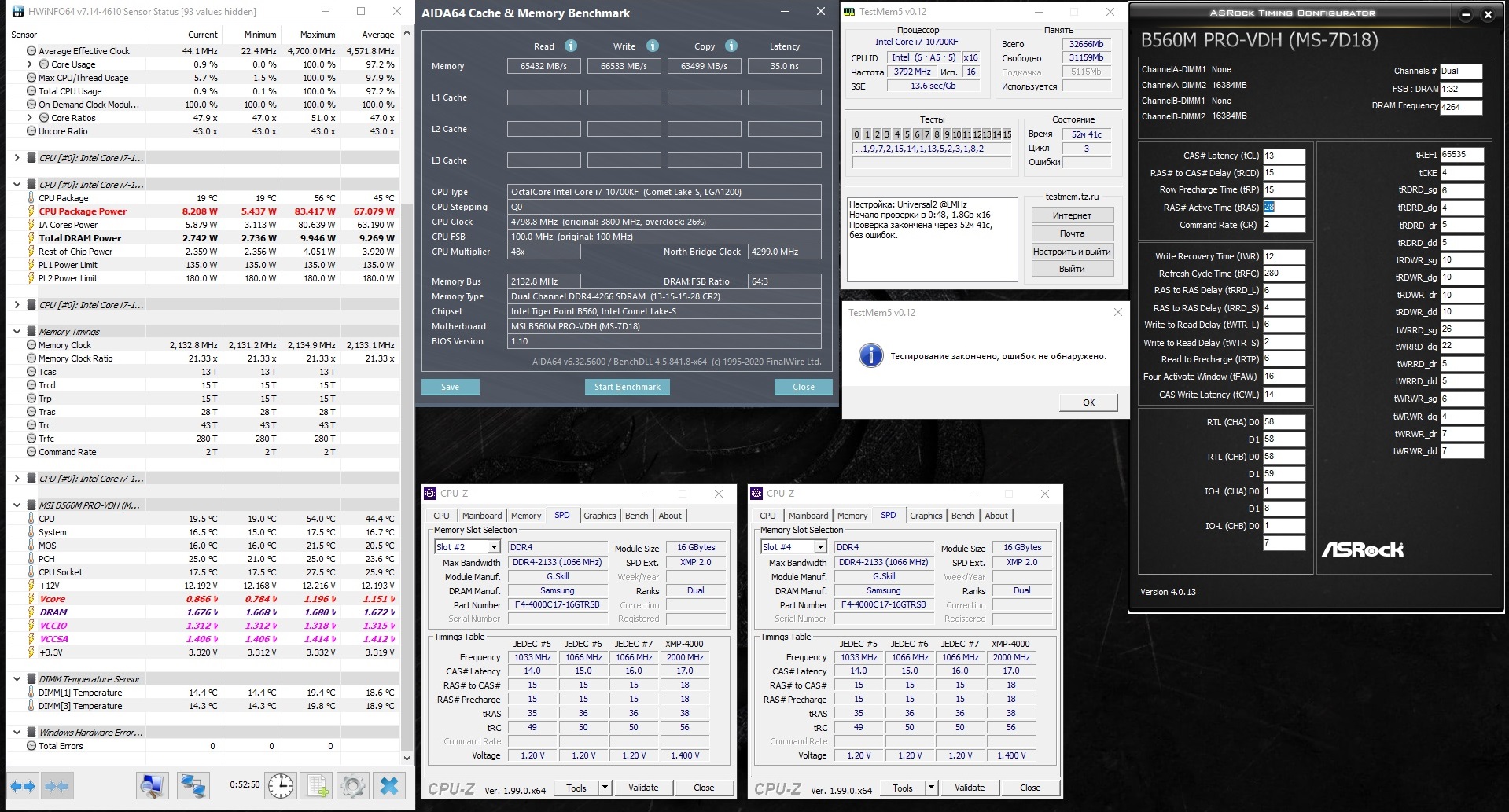The image size is (1509, 812).
Task: Click Настроить и выйти in TestMem5
Action: coord(1072,252)
